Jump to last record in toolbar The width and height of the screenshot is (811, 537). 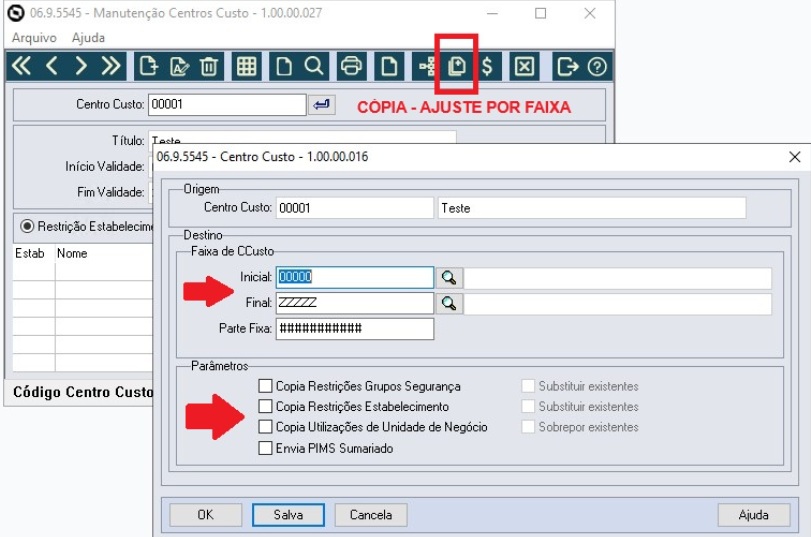(x=111, y=67)
